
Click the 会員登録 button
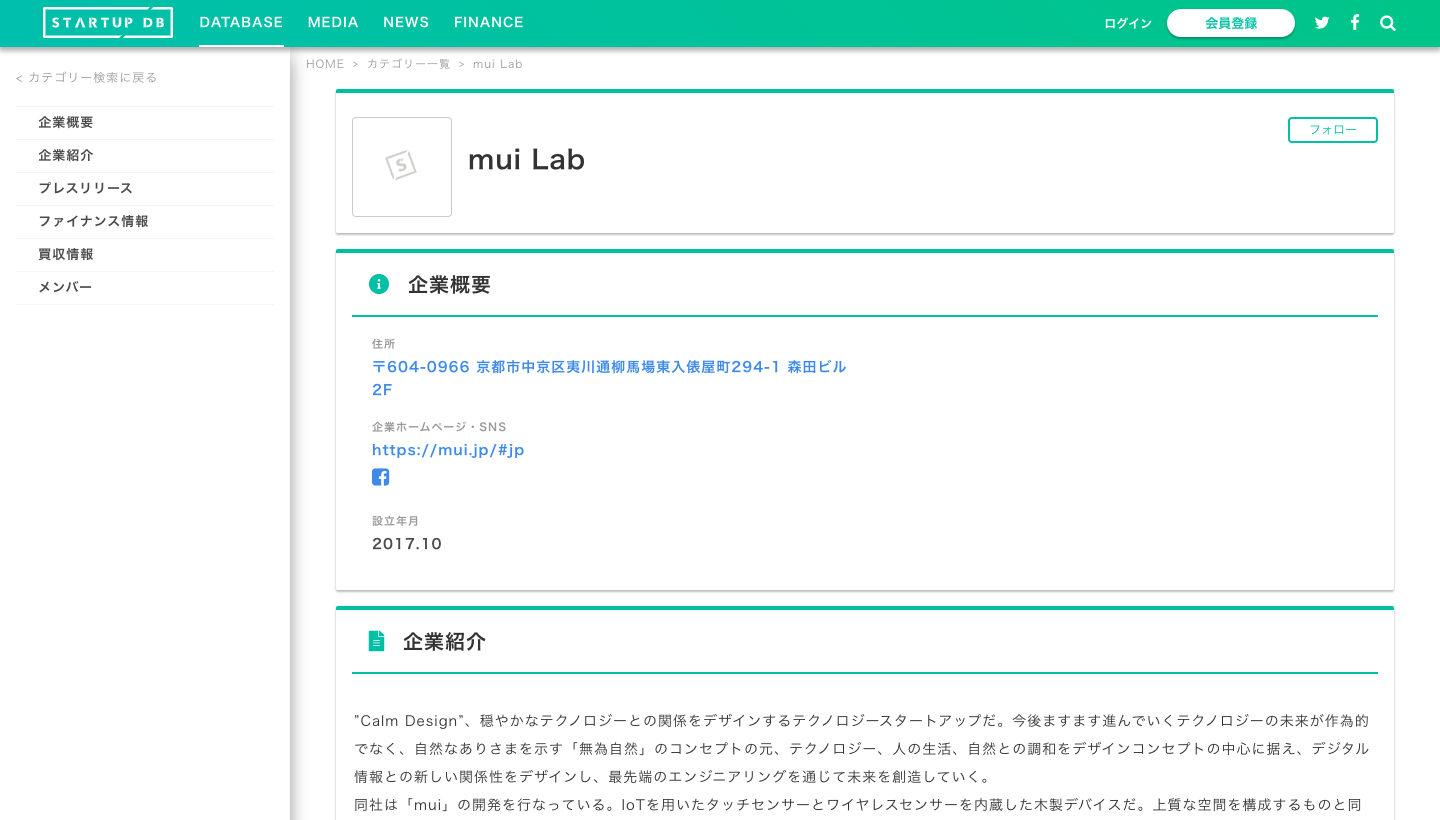coord(1231,23)
